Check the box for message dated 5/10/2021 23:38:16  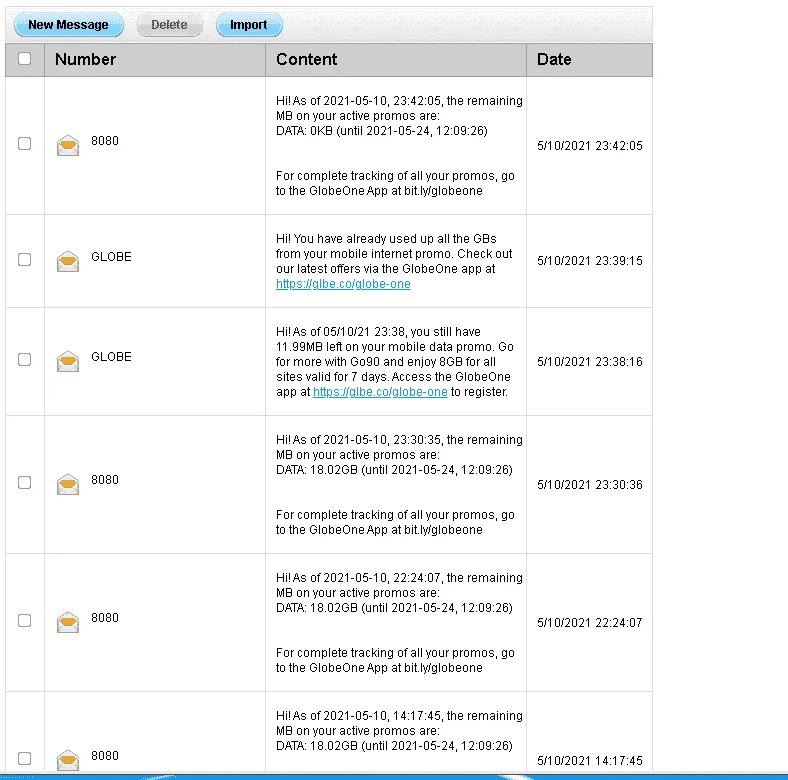(x=24, y=359)
